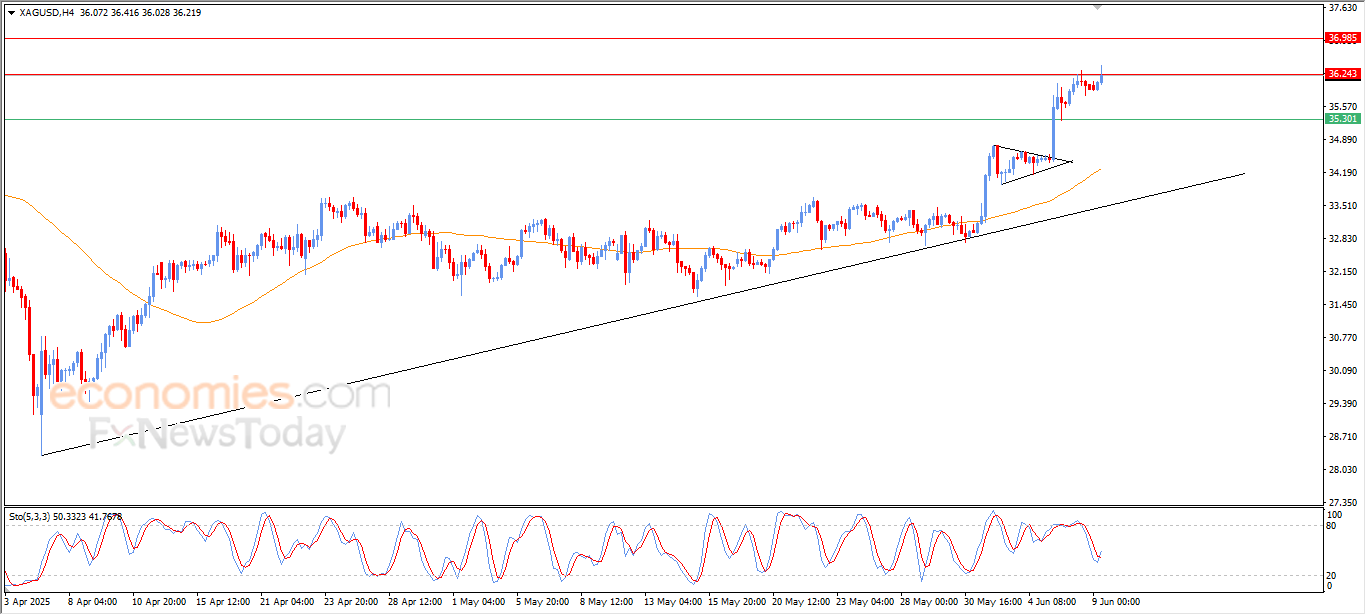The width and height of the screenshot is (1366, 615).
Task: Click the latest blue candlestick
Action: (1101, 78)
